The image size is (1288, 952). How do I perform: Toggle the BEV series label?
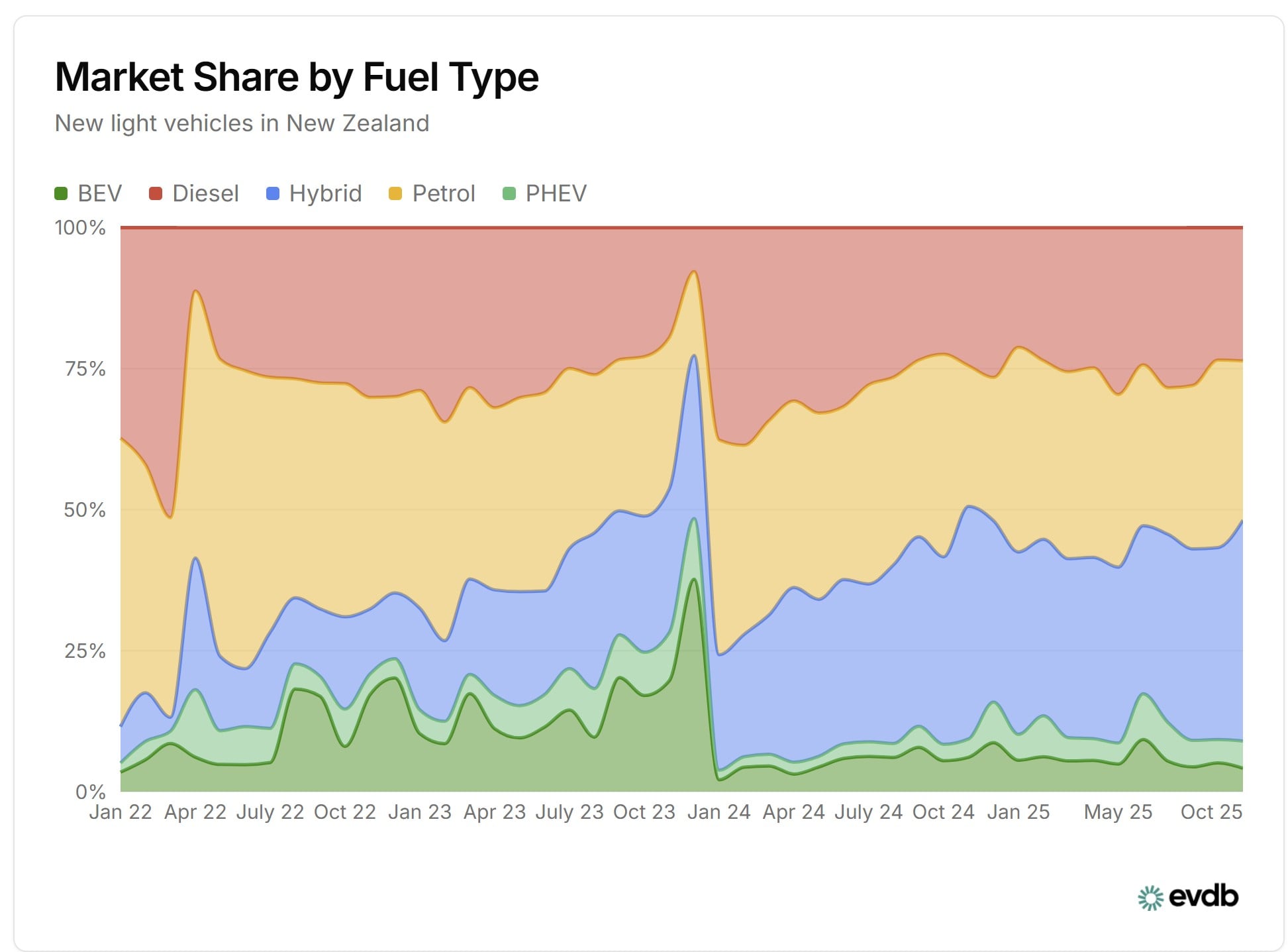tap(99, 193)
